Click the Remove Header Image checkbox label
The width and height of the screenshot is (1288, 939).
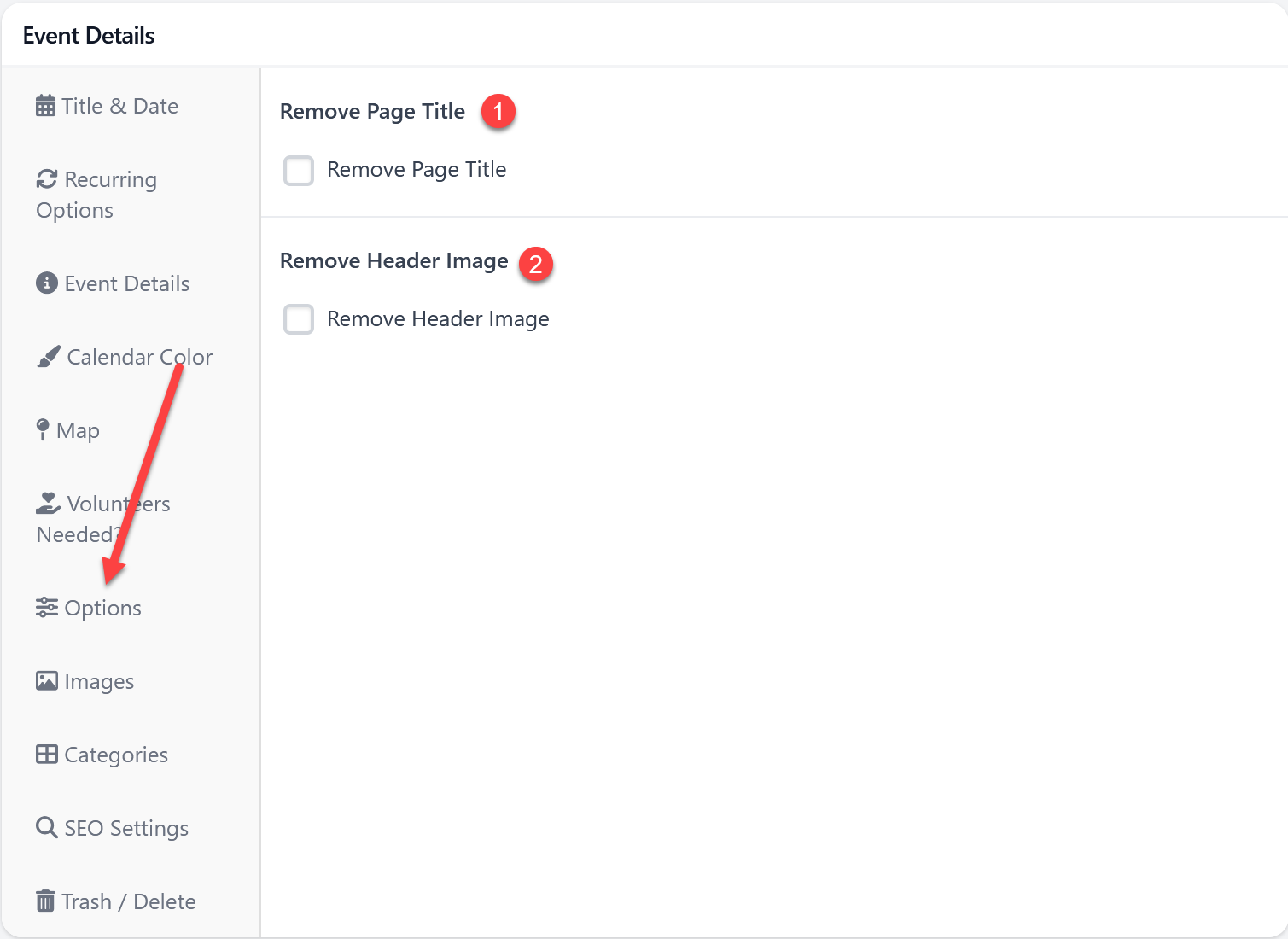coord(438,319)
